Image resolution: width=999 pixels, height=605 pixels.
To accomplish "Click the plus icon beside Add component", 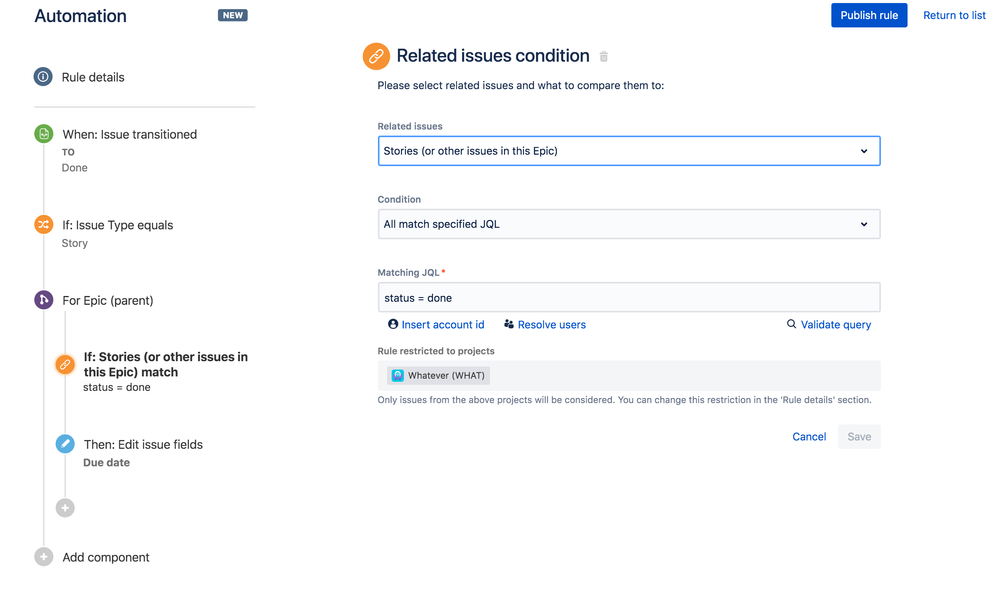I will (43, 557).
